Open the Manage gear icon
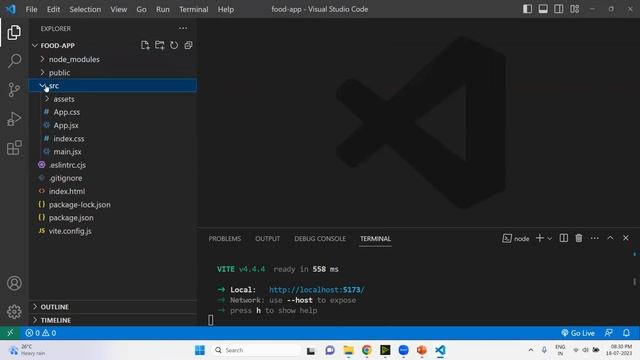 click(x=14, y=312)
